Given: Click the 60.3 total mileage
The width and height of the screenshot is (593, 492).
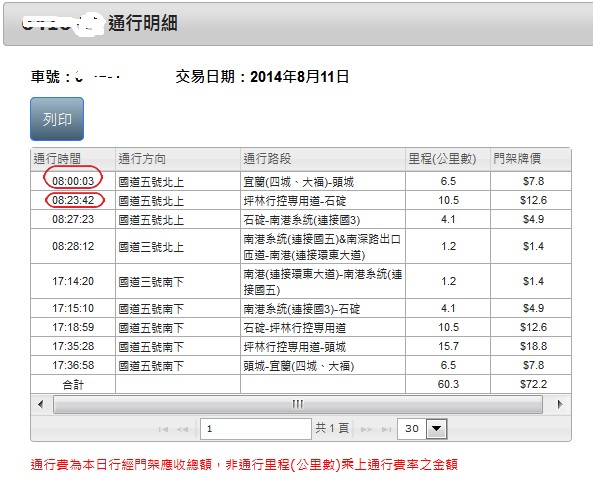Looking at the screenshot, I should [448, 384].
